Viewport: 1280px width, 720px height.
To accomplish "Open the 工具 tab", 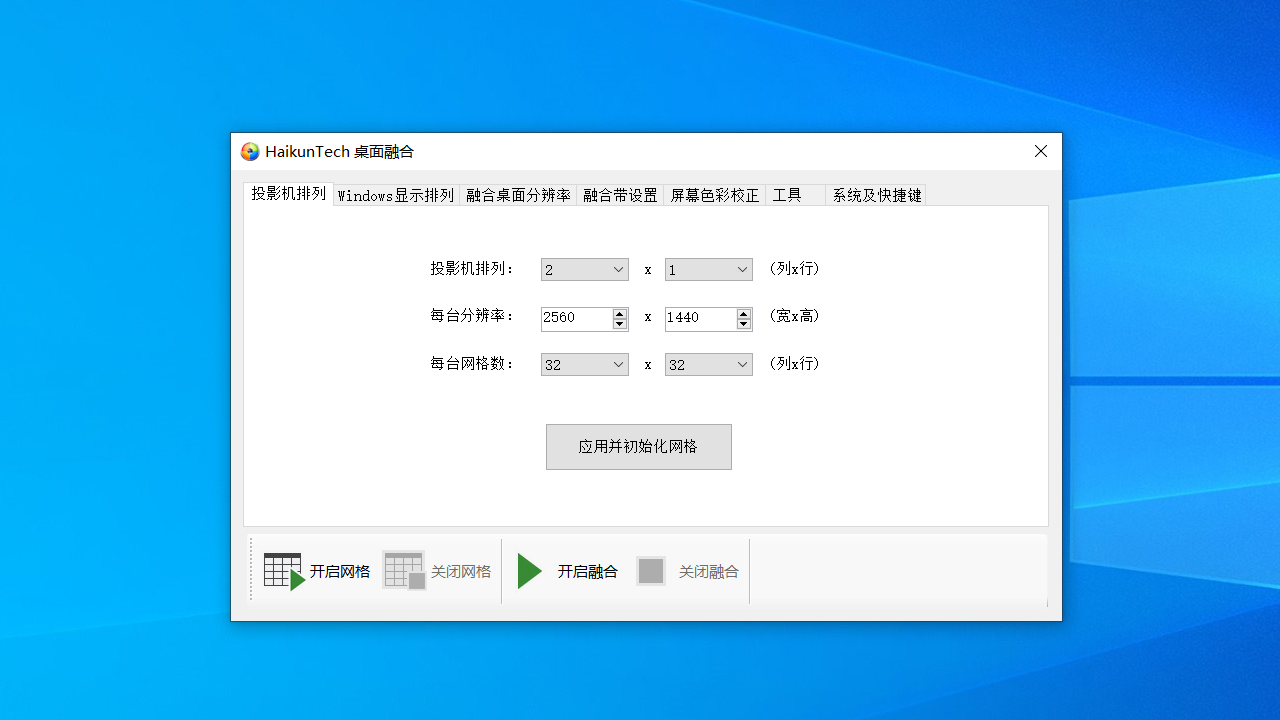I will [x=795, y=195].
